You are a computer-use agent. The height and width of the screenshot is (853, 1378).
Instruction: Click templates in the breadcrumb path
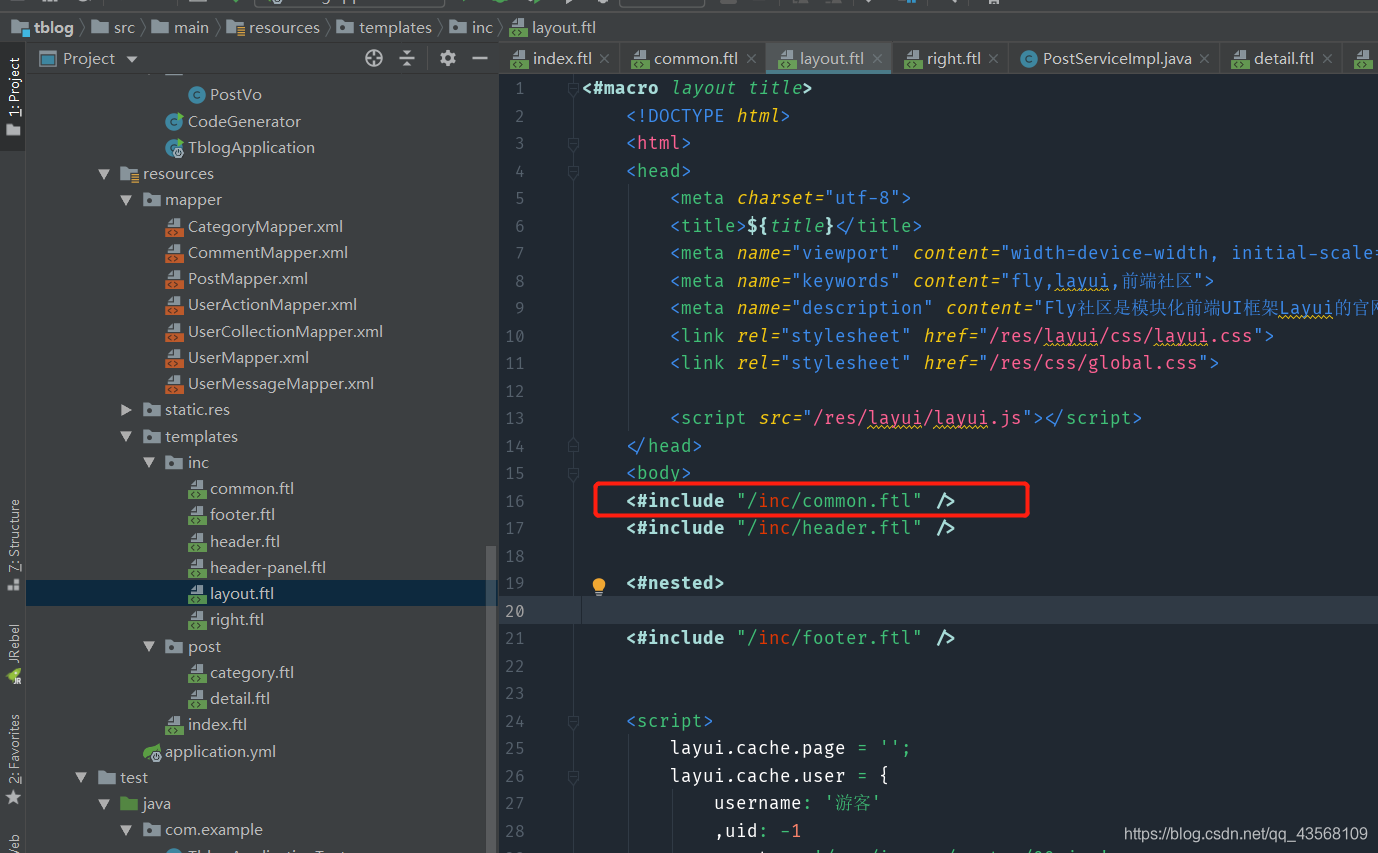tap(395, 27)
